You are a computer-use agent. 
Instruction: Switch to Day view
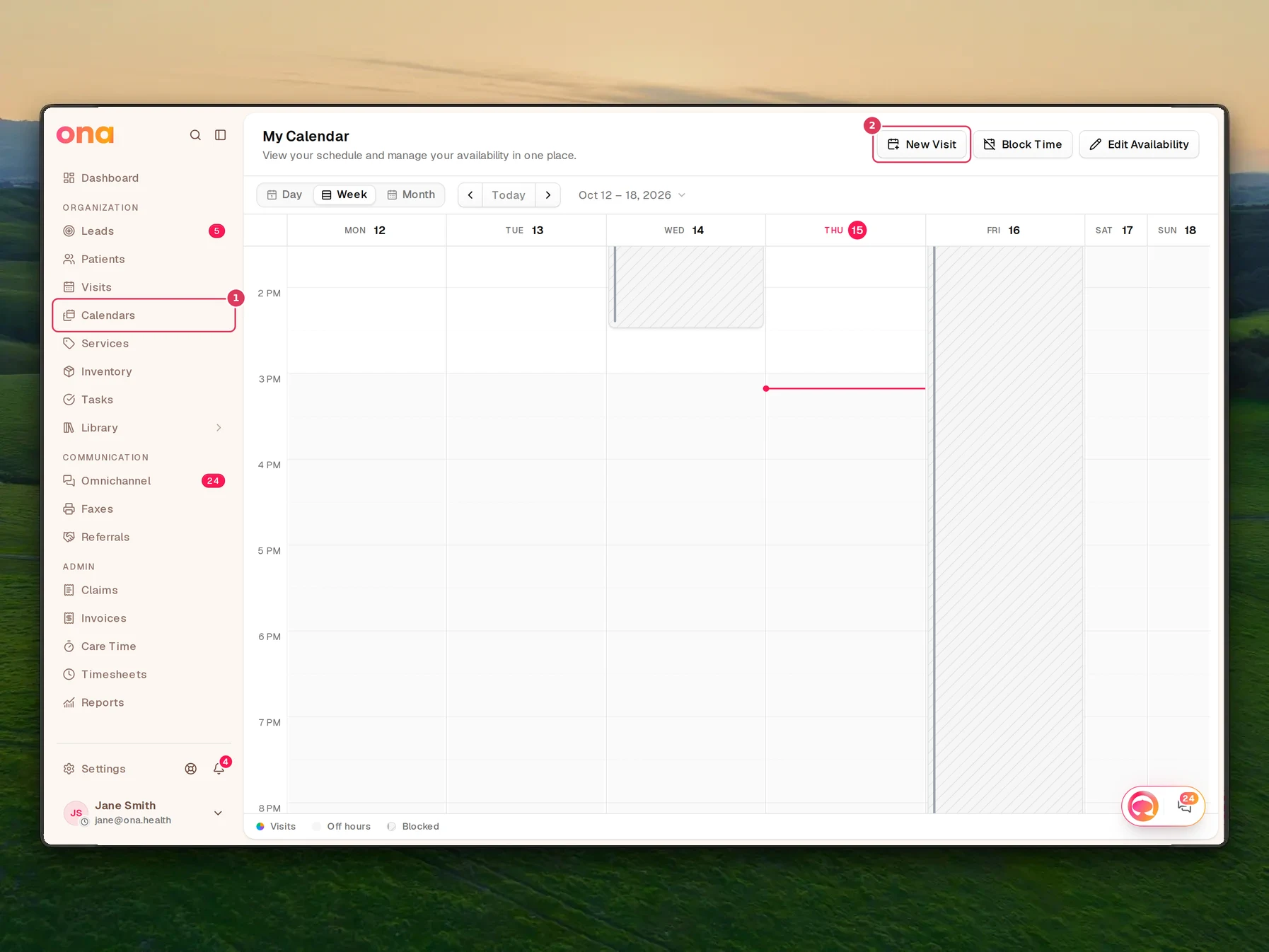284,195
